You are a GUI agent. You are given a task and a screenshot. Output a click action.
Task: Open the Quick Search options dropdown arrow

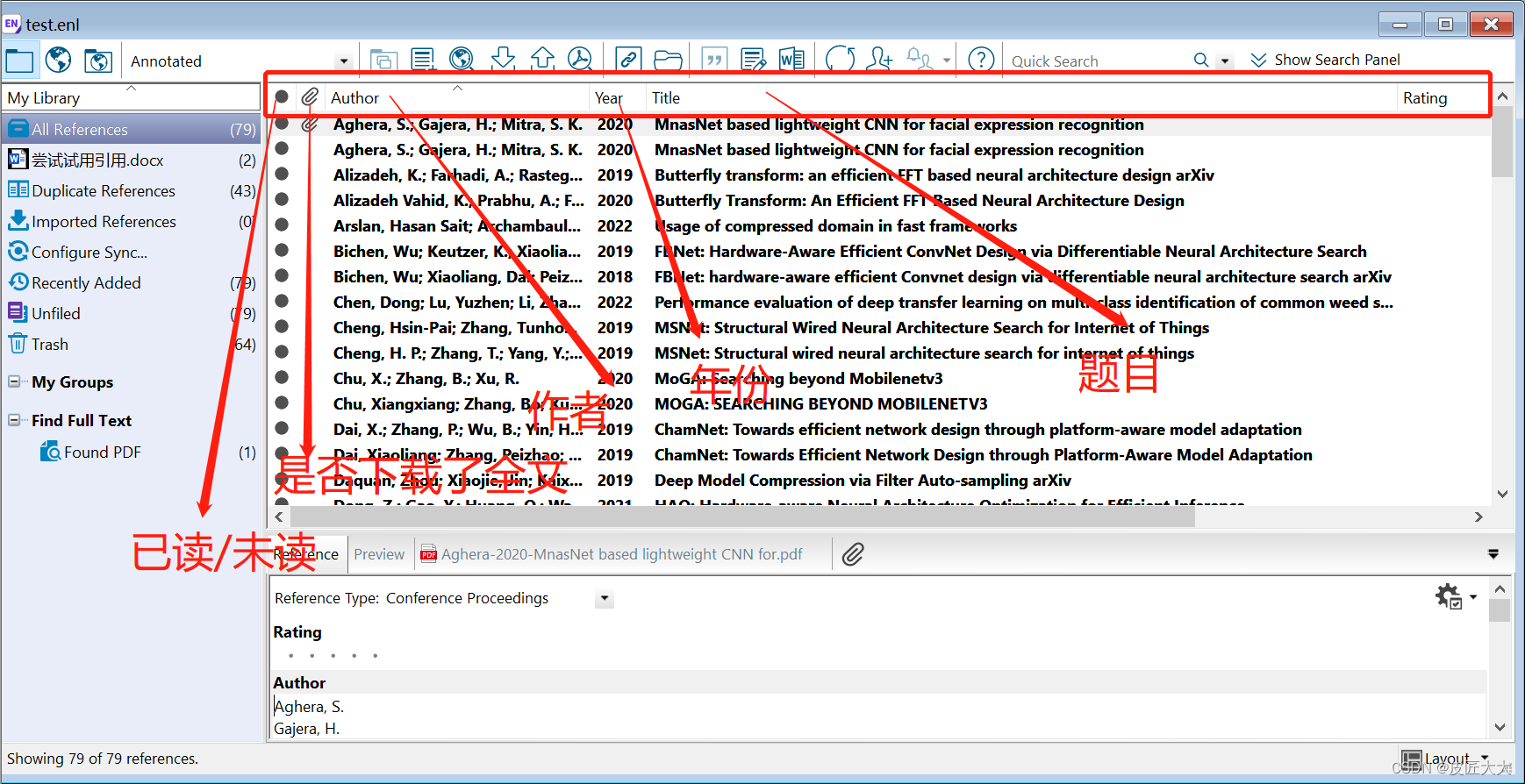tap(1226, 61)
